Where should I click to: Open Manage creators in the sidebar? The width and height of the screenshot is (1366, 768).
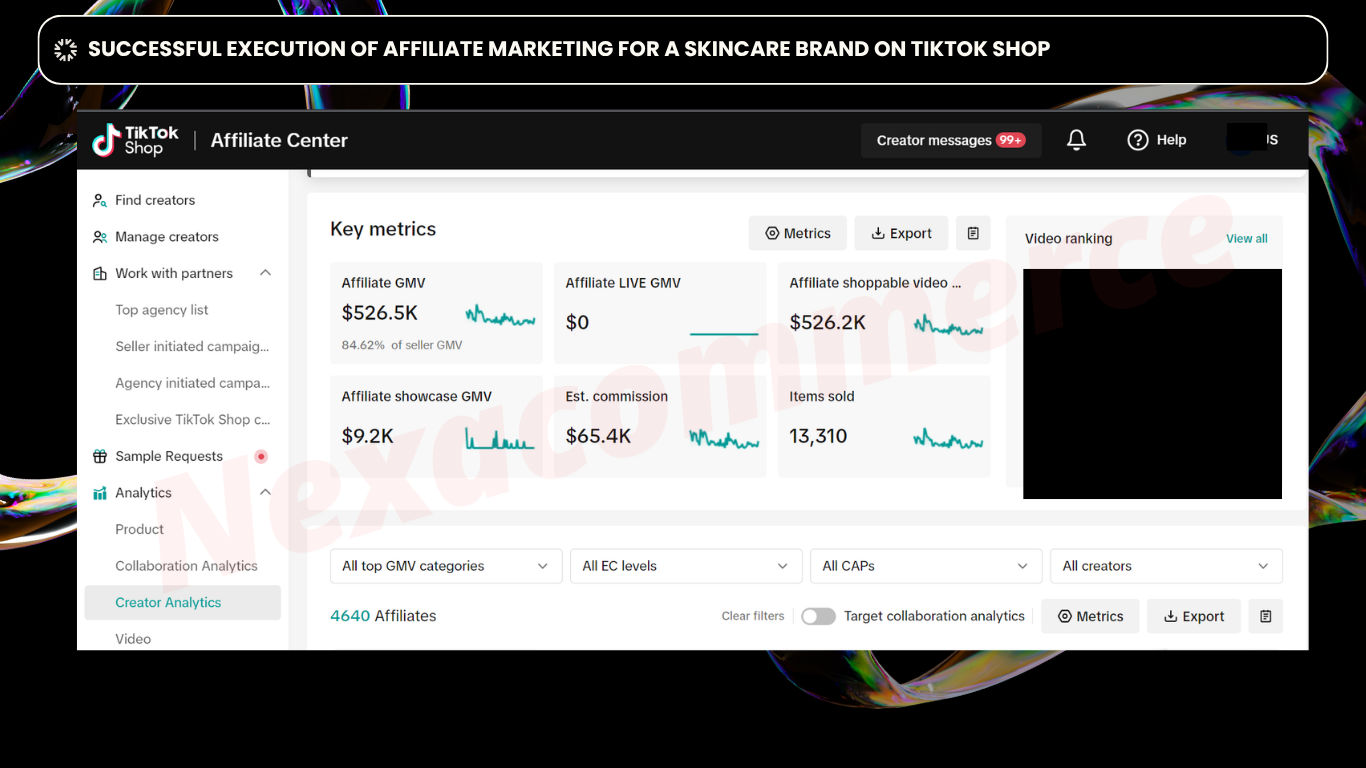pos(166,237)
